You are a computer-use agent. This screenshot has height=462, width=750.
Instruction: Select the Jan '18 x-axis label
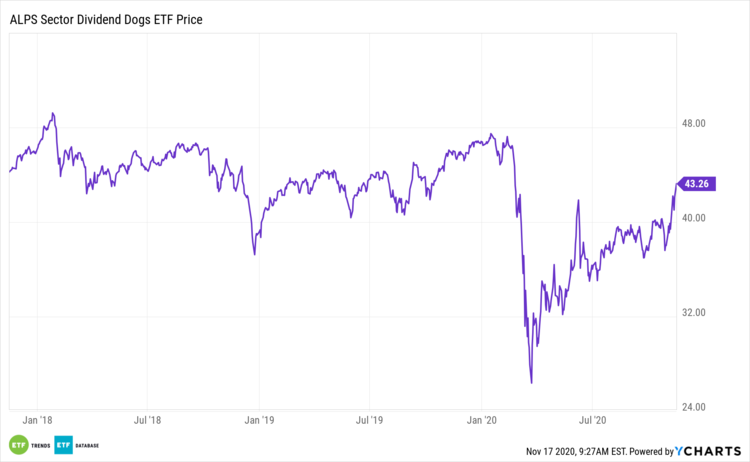point(37,422)
